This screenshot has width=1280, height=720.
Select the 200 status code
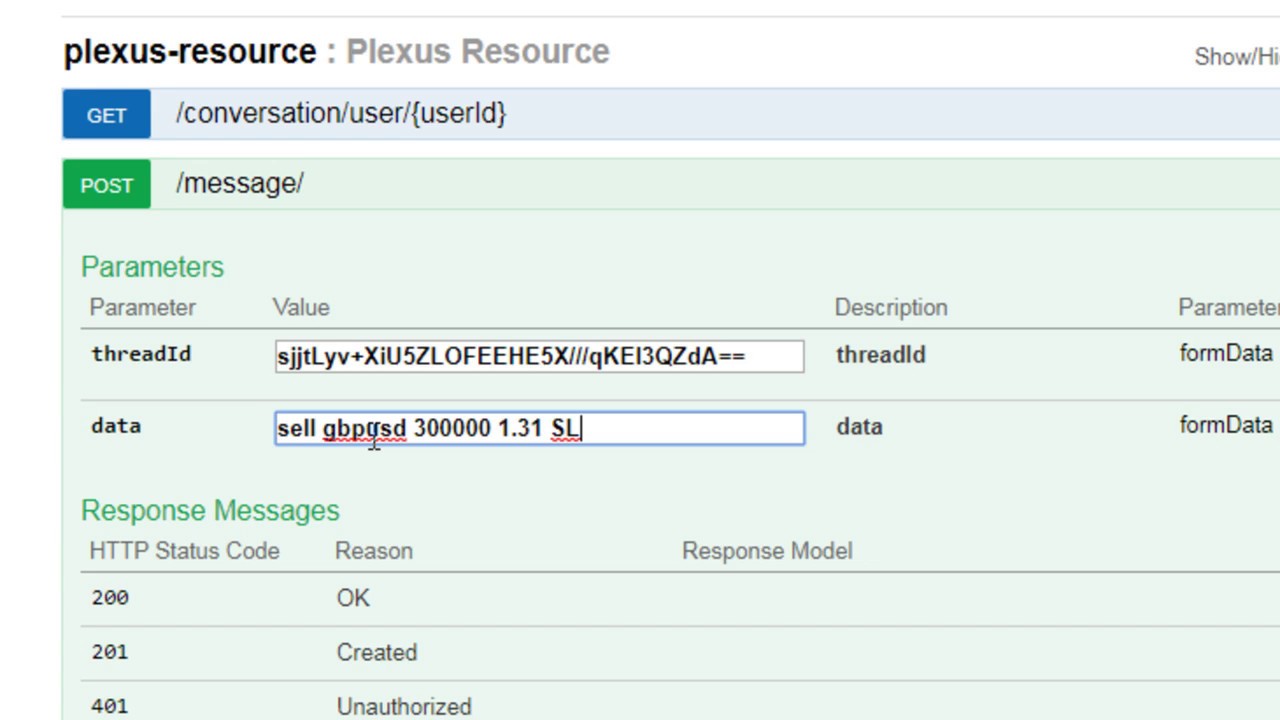(110, 598)
